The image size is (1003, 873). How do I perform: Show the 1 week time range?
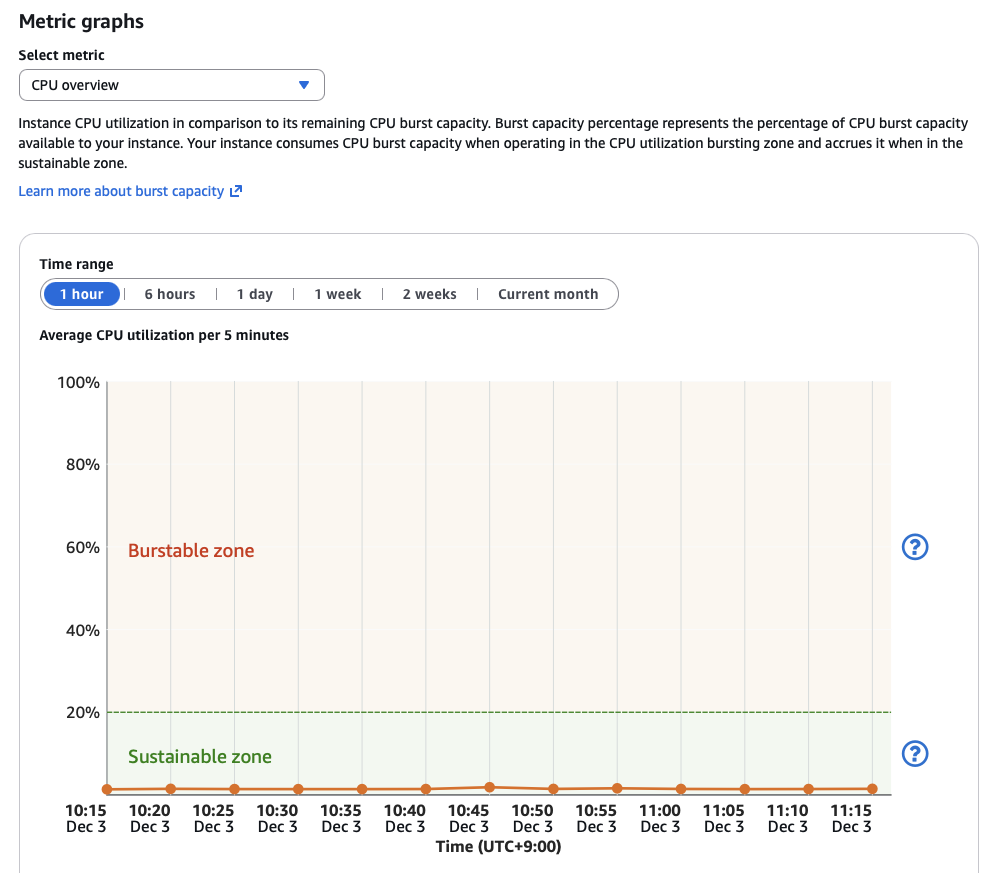point(337,294)
